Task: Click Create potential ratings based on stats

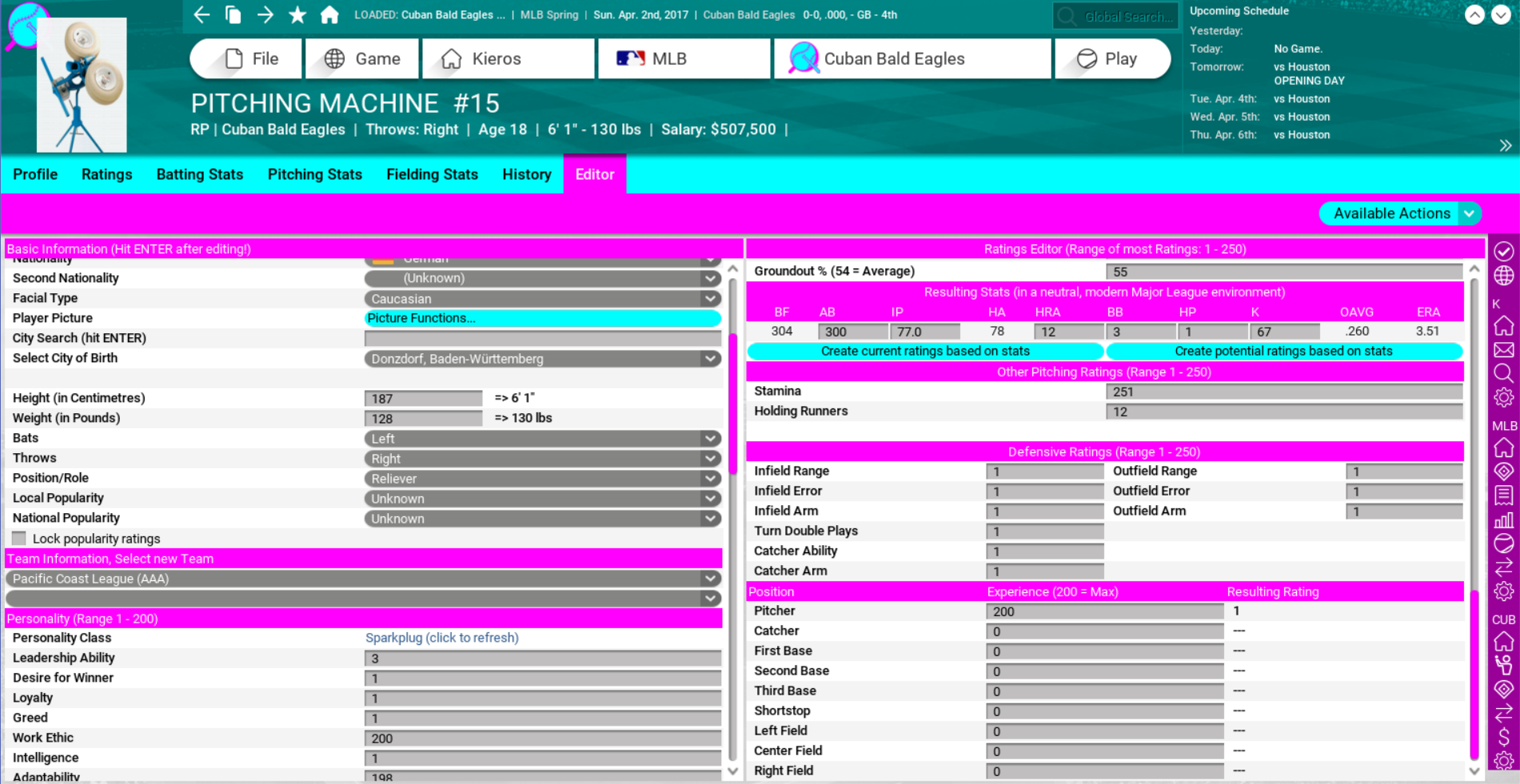Action: point(1284,351)
